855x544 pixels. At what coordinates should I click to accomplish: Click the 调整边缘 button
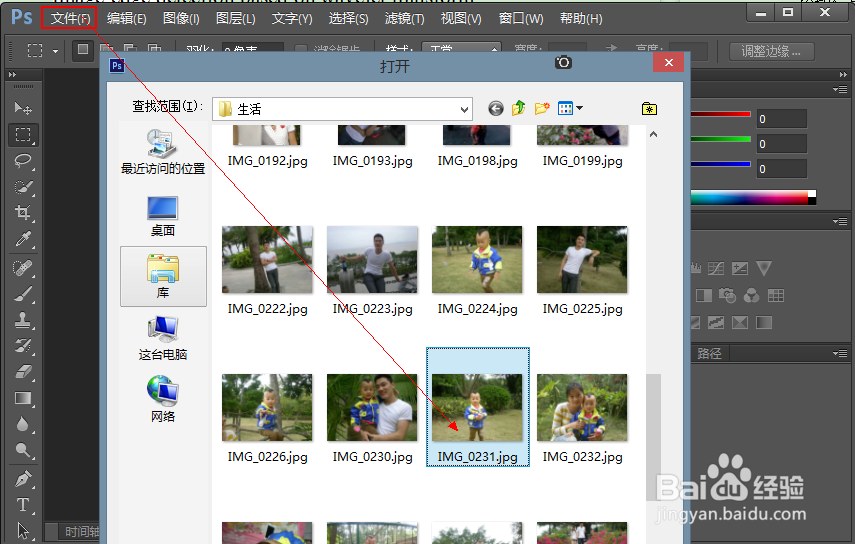[772, 51]
